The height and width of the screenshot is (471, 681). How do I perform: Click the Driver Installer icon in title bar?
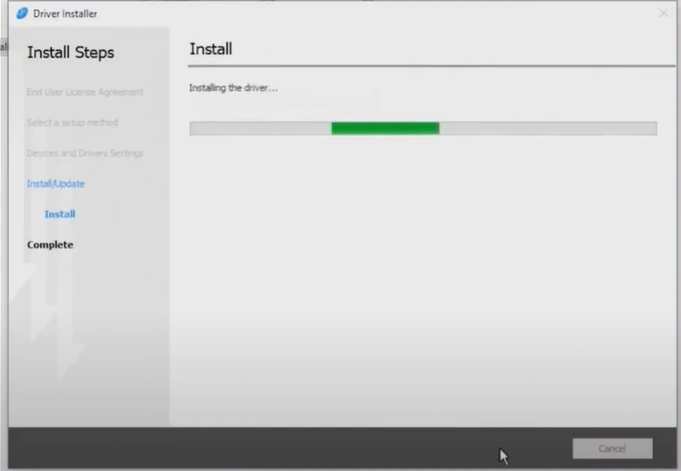[x=22, y=13]
